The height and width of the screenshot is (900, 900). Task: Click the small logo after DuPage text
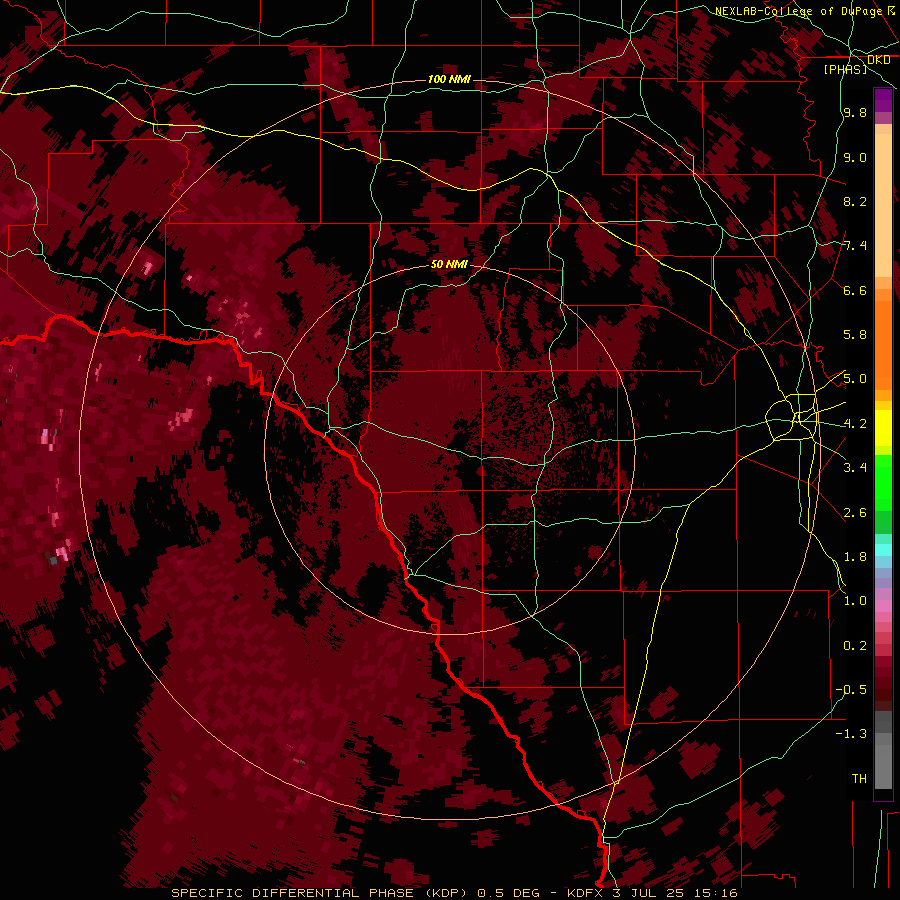click(891, 10)
